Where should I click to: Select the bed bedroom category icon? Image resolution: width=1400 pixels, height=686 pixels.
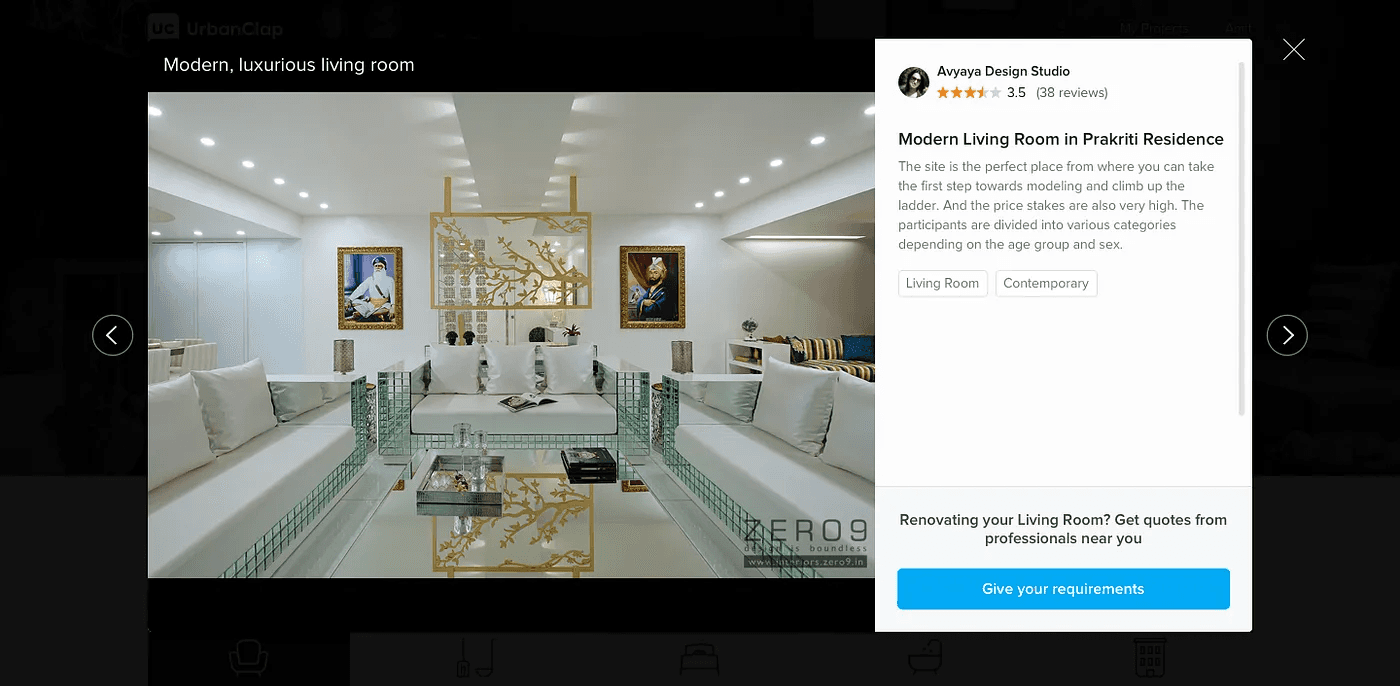pyautogui.click(x=700, y=658)
